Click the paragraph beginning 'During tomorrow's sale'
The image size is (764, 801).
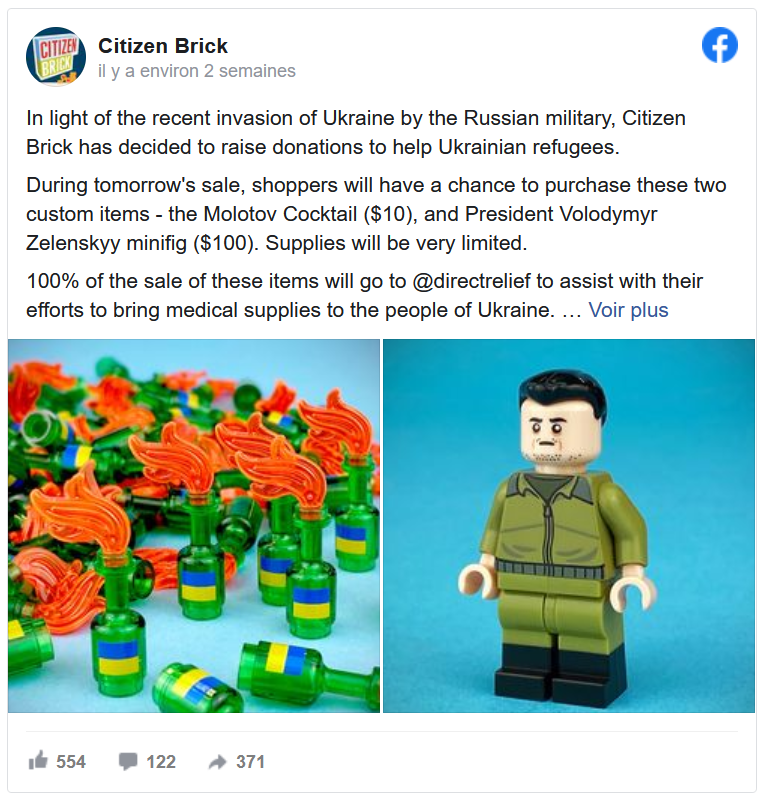[376, 214]
